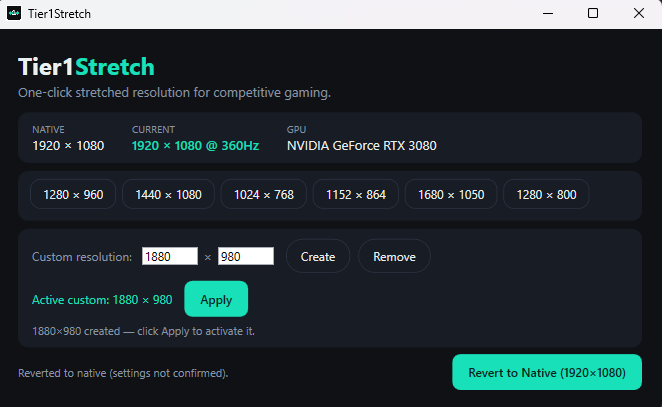Pick the 1024 × 768 resolution preset
The width and height of the screenshot is (662, 407).
(264, 194)
